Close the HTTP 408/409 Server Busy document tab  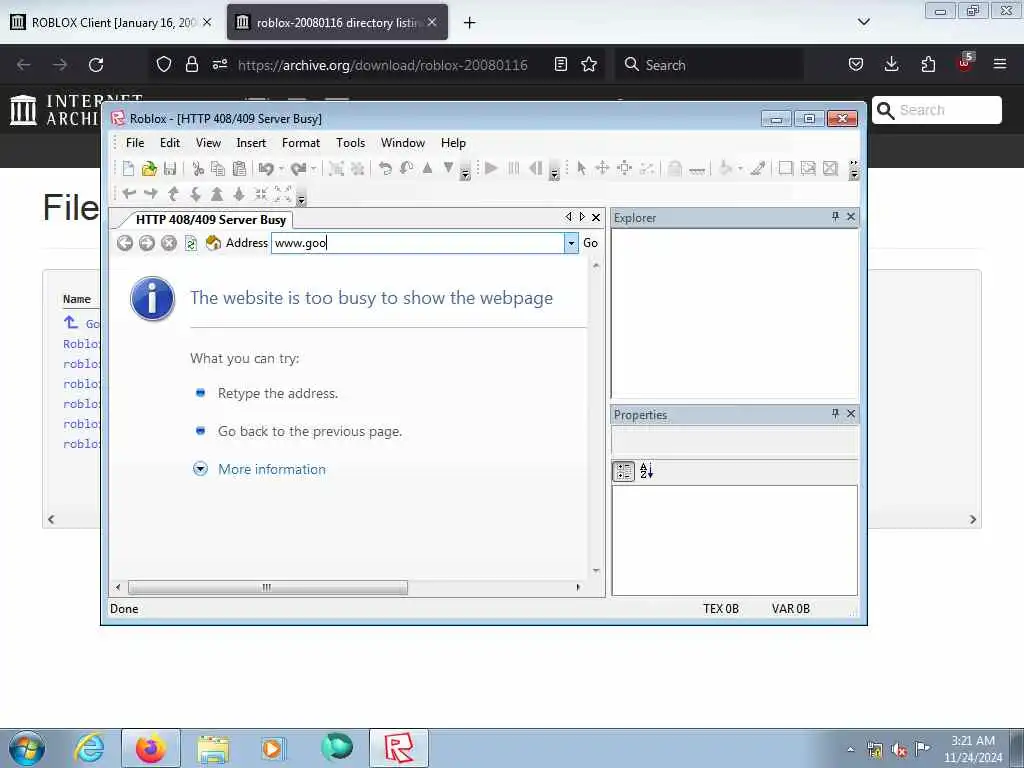pos(596,217)
